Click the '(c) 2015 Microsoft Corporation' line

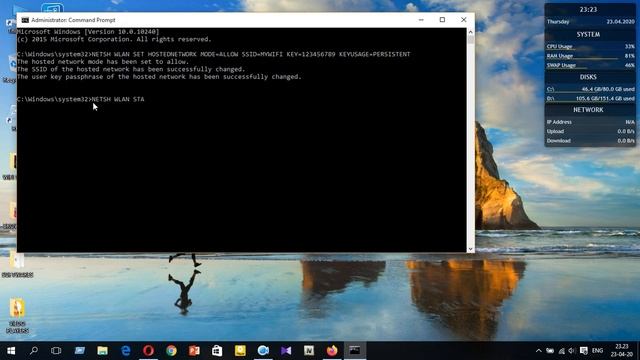tap(114, 39)
